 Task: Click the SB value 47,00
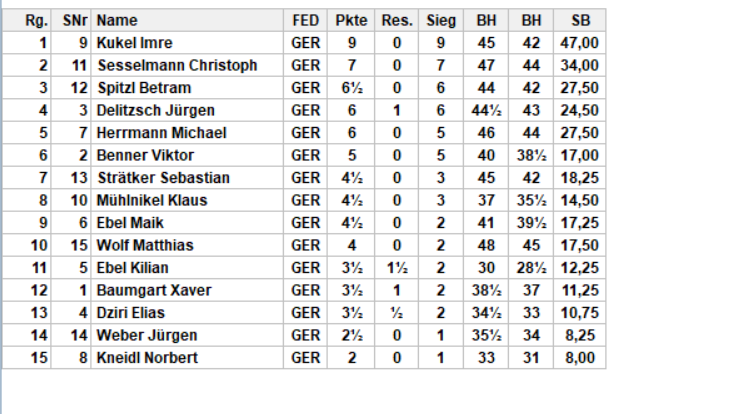tap(579, 43)
